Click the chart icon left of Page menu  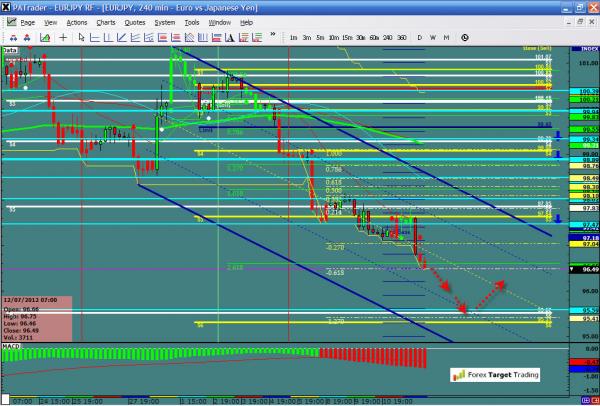[9, 21]
